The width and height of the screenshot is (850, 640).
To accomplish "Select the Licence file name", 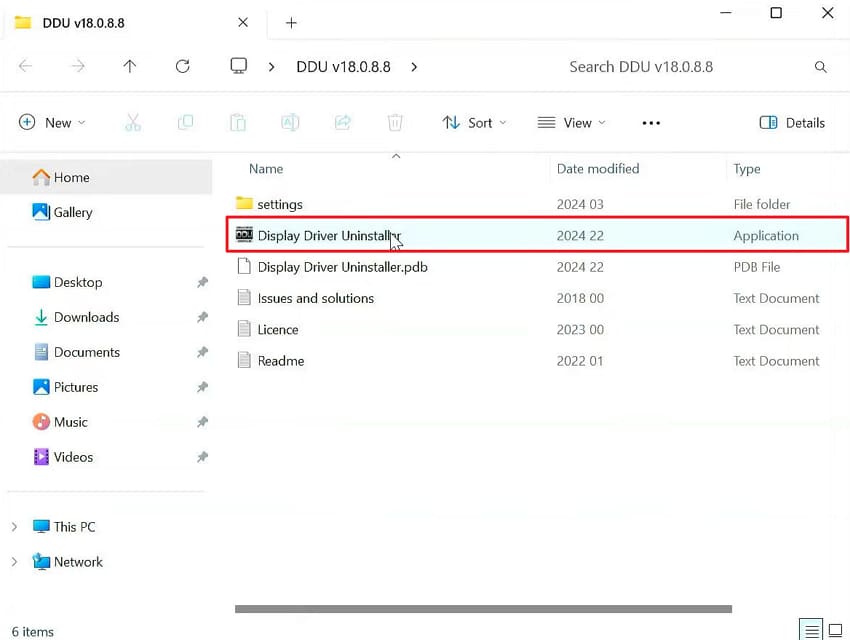I will pyautogui.click(x=278, y=329).
